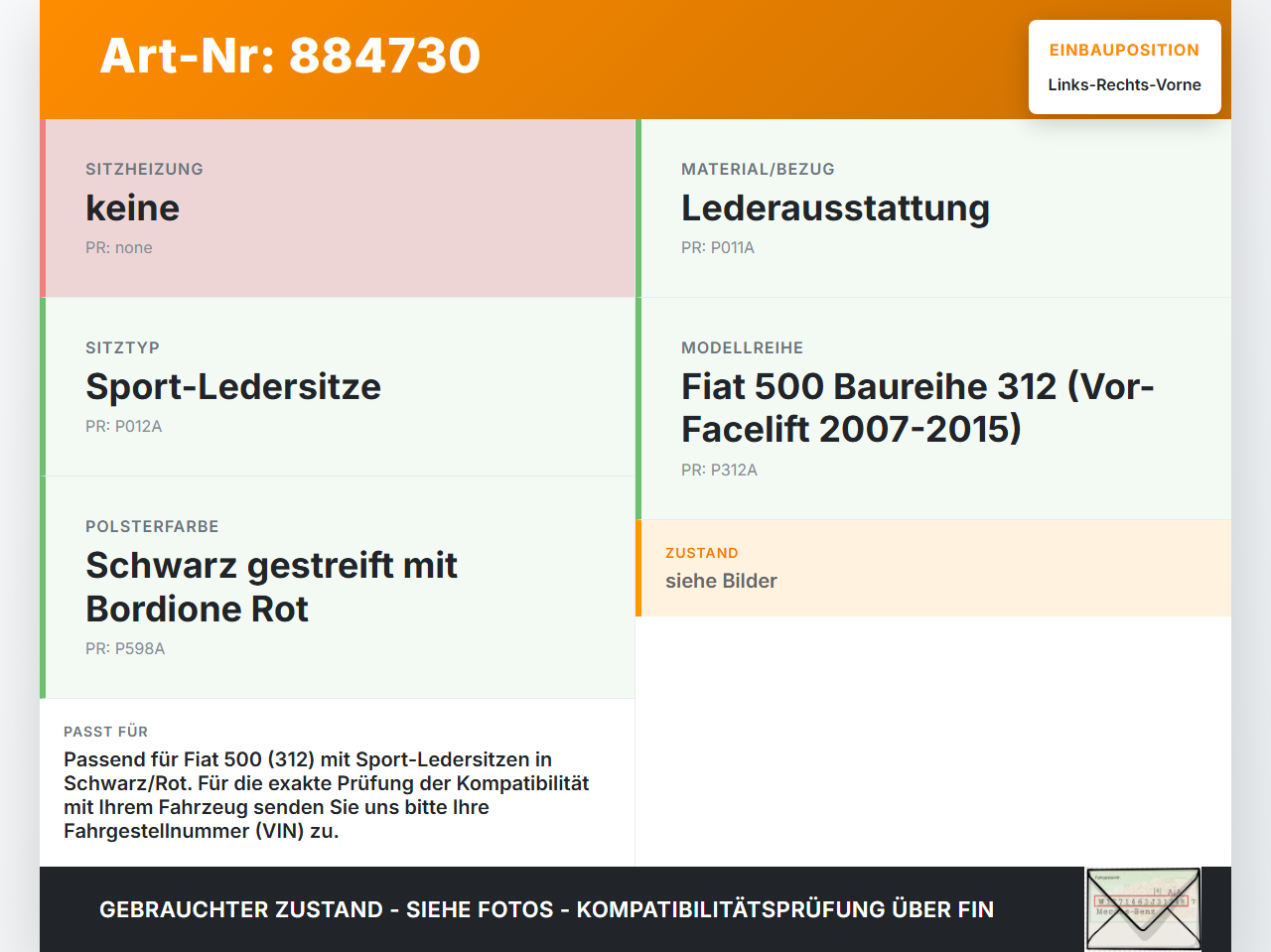Select Schwarz gestreift mit Bordione Rot
Viewport: 1271px width, 952px height.
pos(271,587)
